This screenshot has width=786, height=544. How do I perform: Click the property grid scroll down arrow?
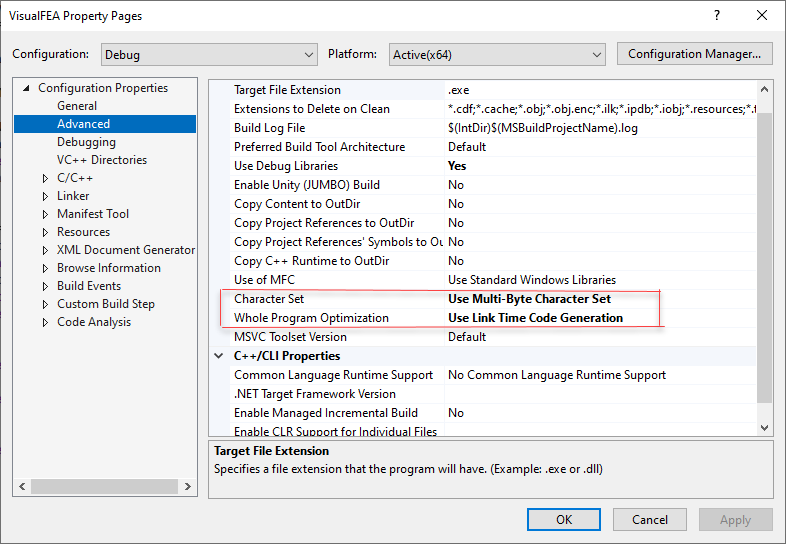click(764, 428)
